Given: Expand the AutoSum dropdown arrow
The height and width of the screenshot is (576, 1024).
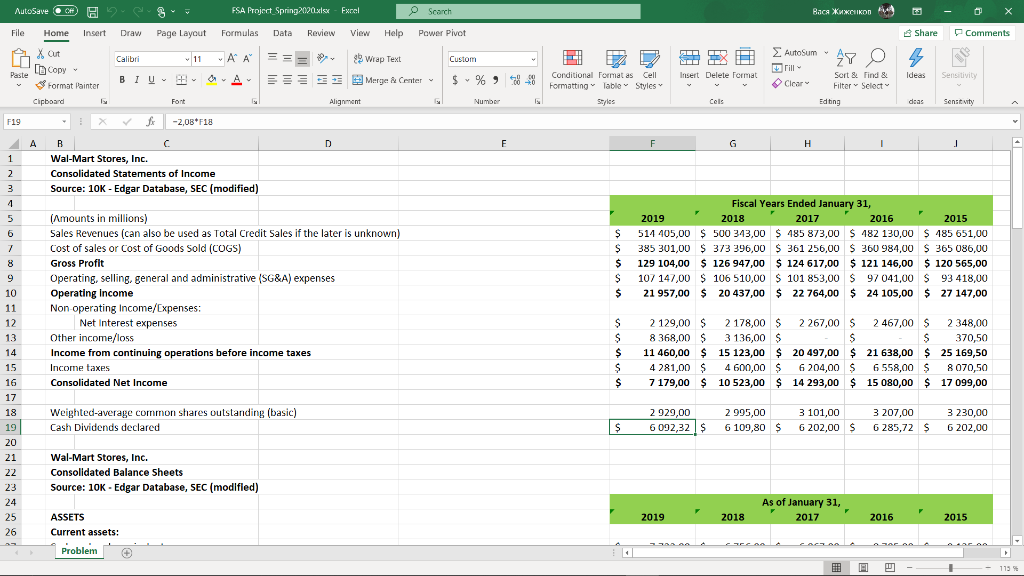Looking at the screenshot, I should click(826, 53).
